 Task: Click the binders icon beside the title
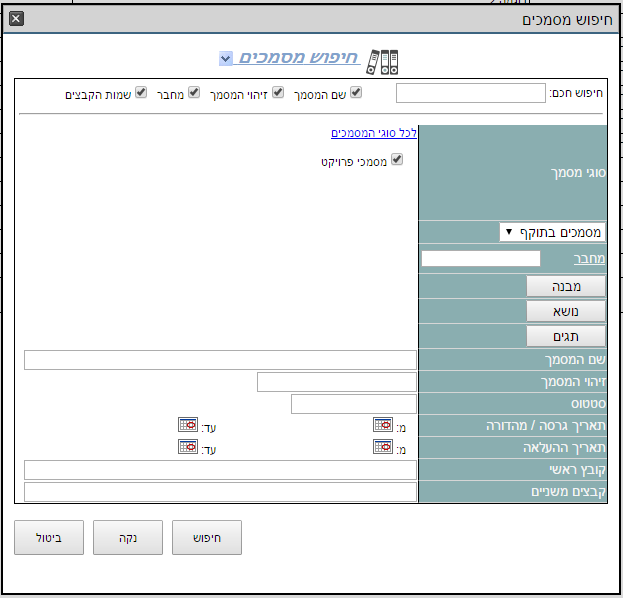point(382,62)
